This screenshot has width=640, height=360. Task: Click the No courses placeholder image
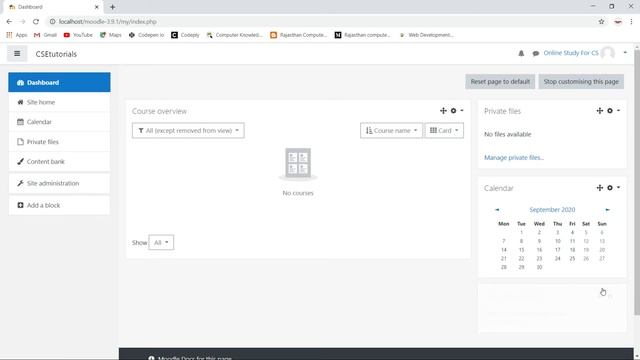[298, 164]
